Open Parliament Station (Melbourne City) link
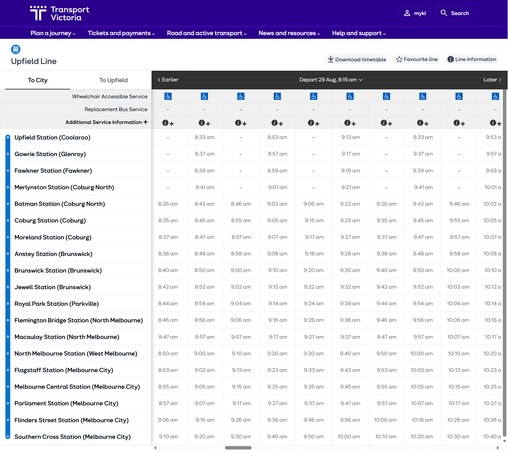The height and width of the screenshot is (453, 508). click(x=66, y=403)
